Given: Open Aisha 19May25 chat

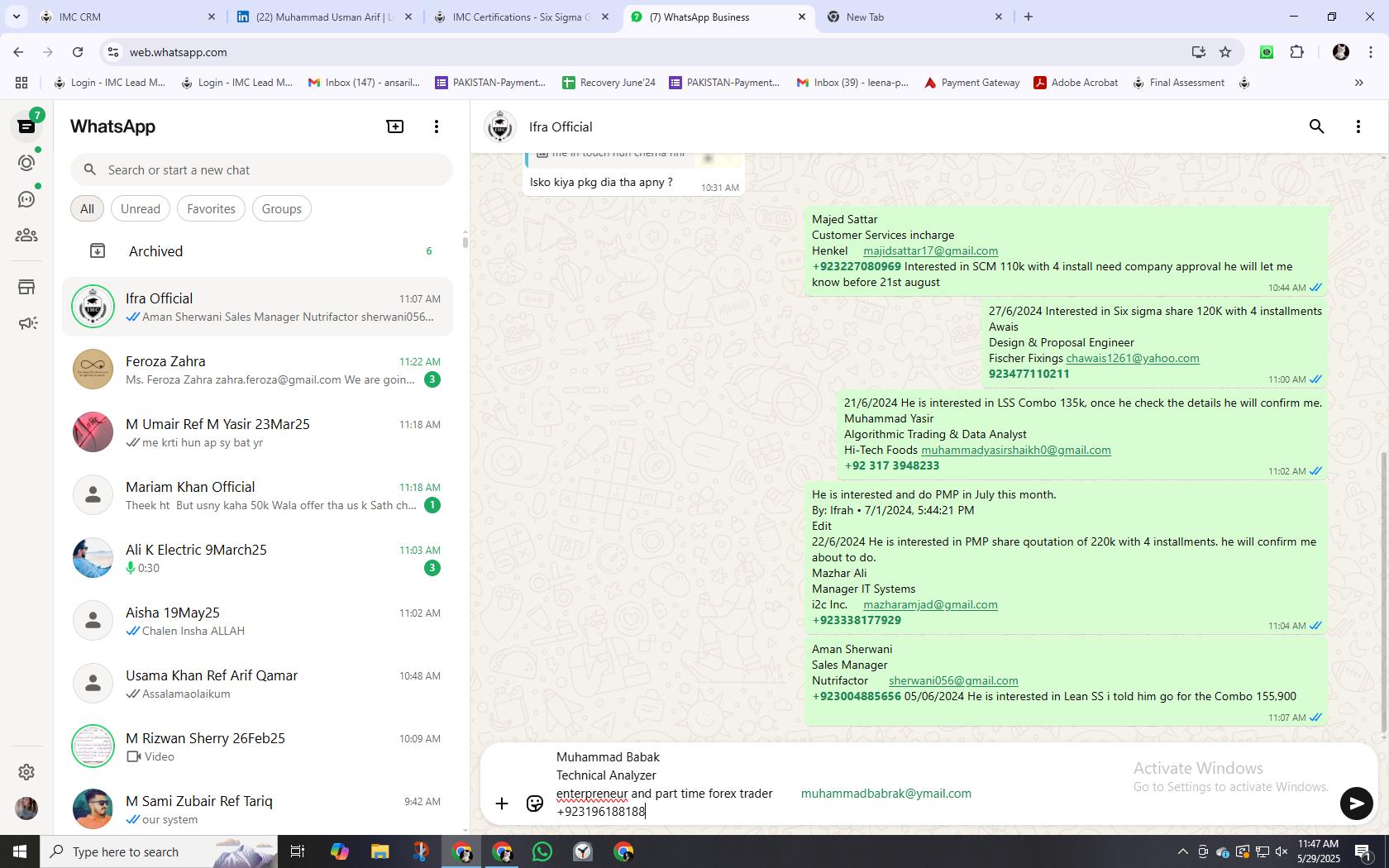Looking at the screenshot, I should 258,621.
